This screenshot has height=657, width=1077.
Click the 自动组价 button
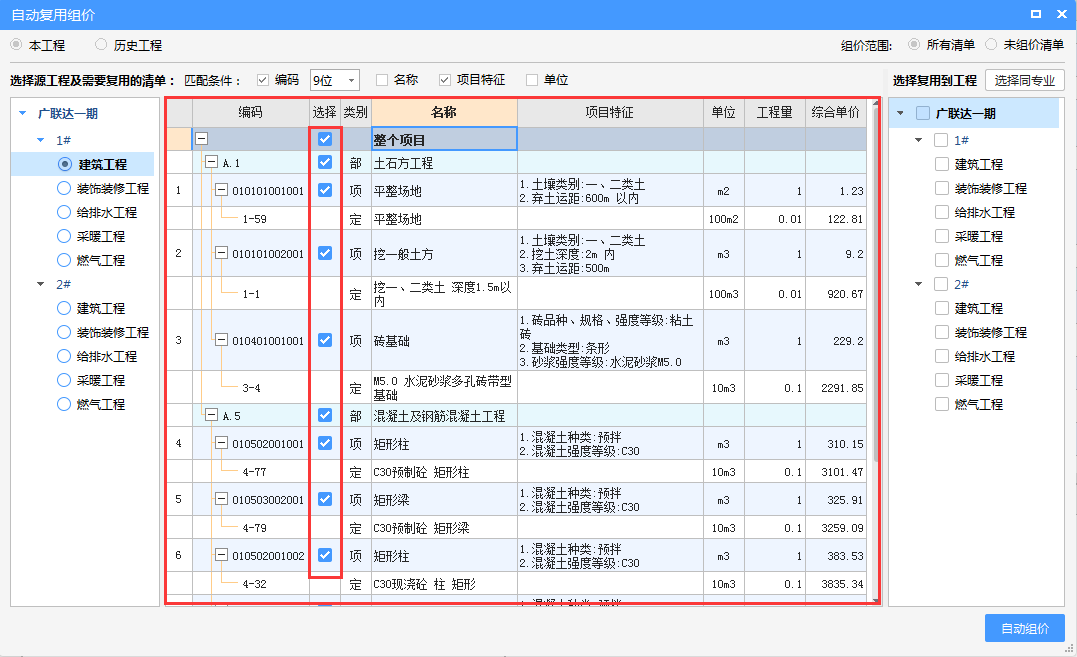tap(1024, 628)
